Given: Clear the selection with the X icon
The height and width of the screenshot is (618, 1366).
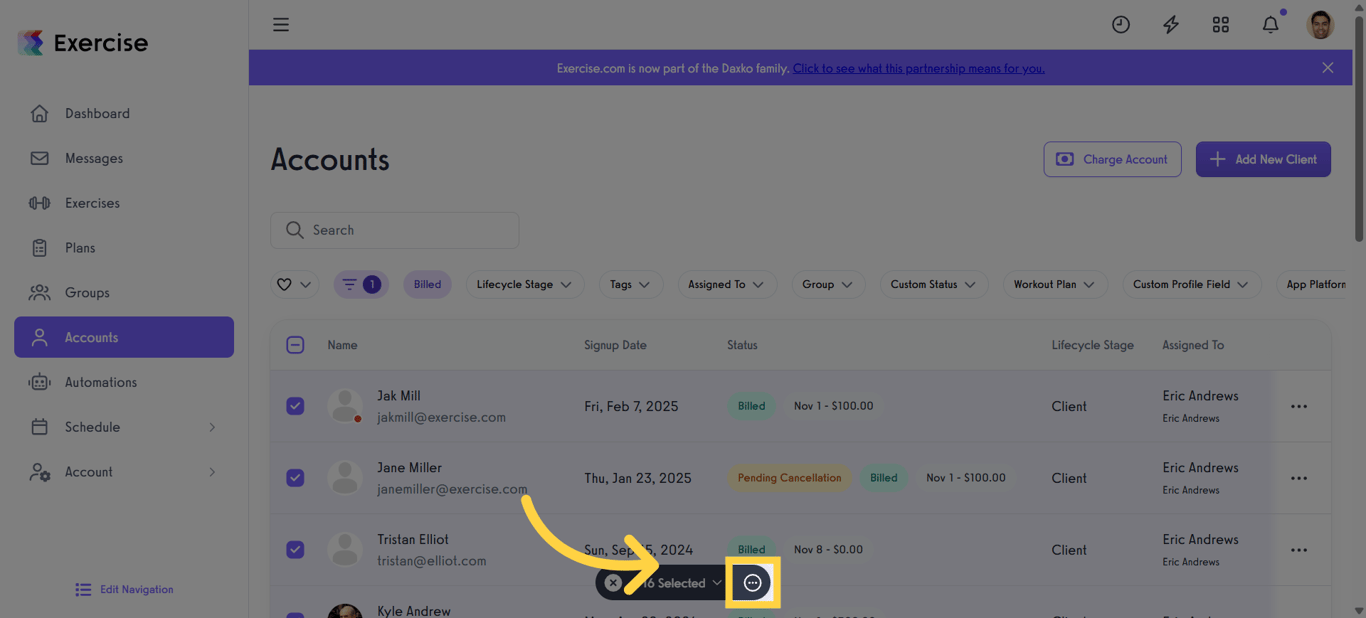Looking at the screenshot, I should (613, 583).
